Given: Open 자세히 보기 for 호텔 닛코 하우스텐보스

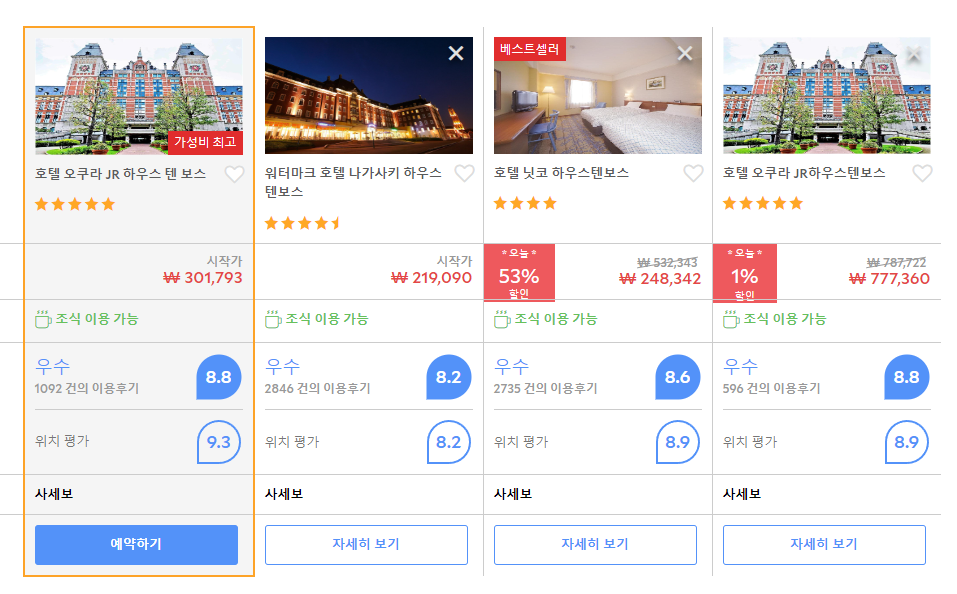Looking at the screenshot, I should pyautogui.click(x=595, y=545).
